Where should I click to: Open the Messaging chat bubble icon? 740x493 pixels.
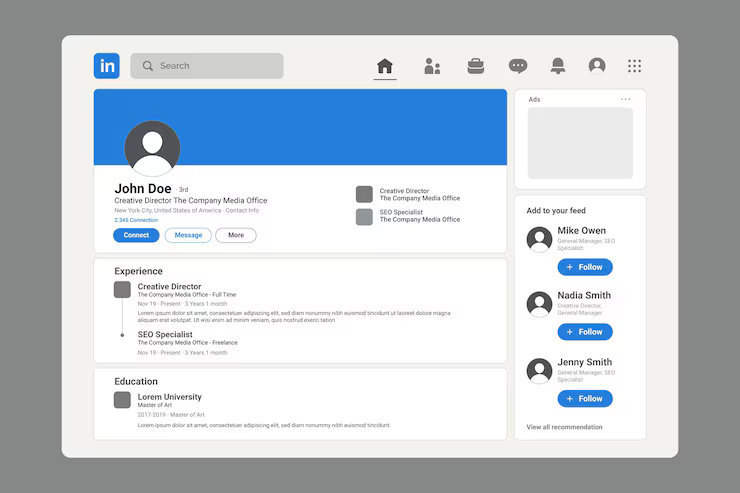pos(517,66)
